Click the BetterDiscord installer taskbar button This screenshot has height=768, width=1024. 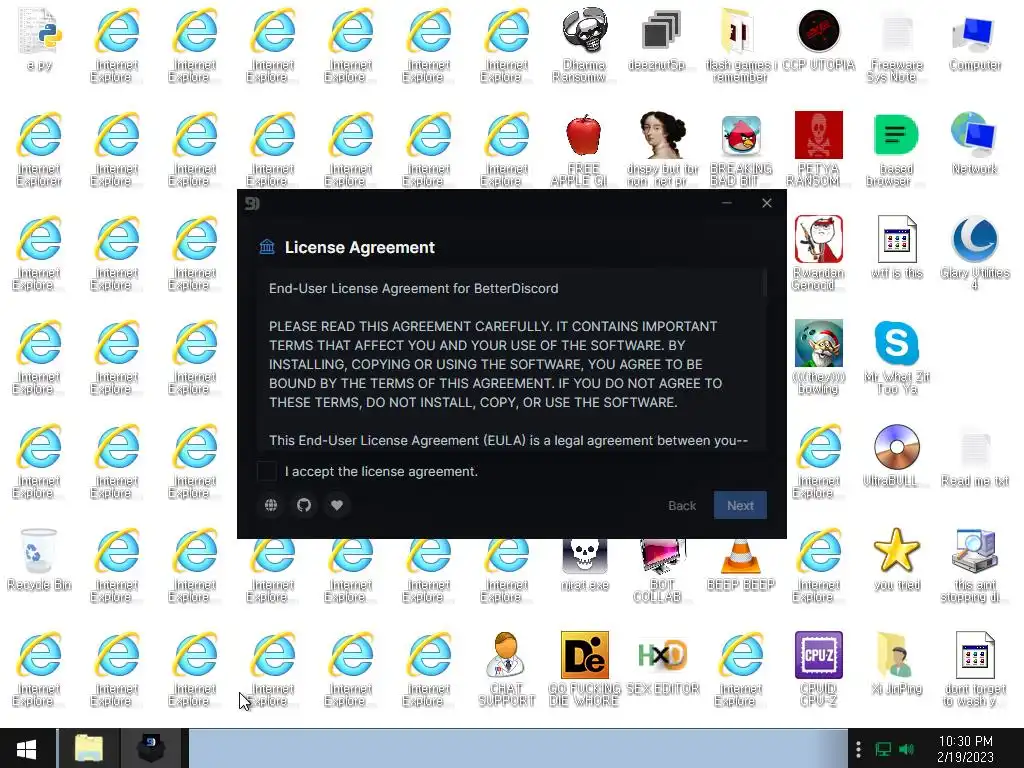[151, 748]
